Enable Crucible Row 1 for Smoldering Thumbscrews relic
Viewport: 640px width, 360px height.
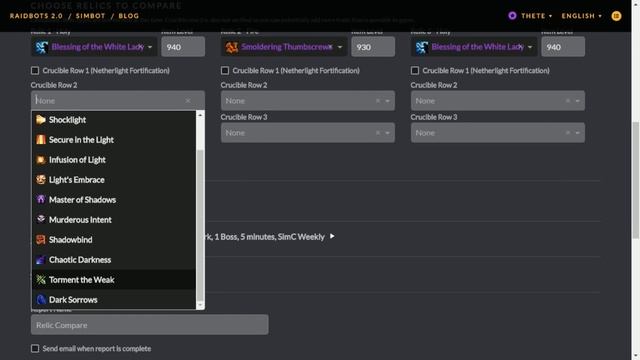point(225,71)
